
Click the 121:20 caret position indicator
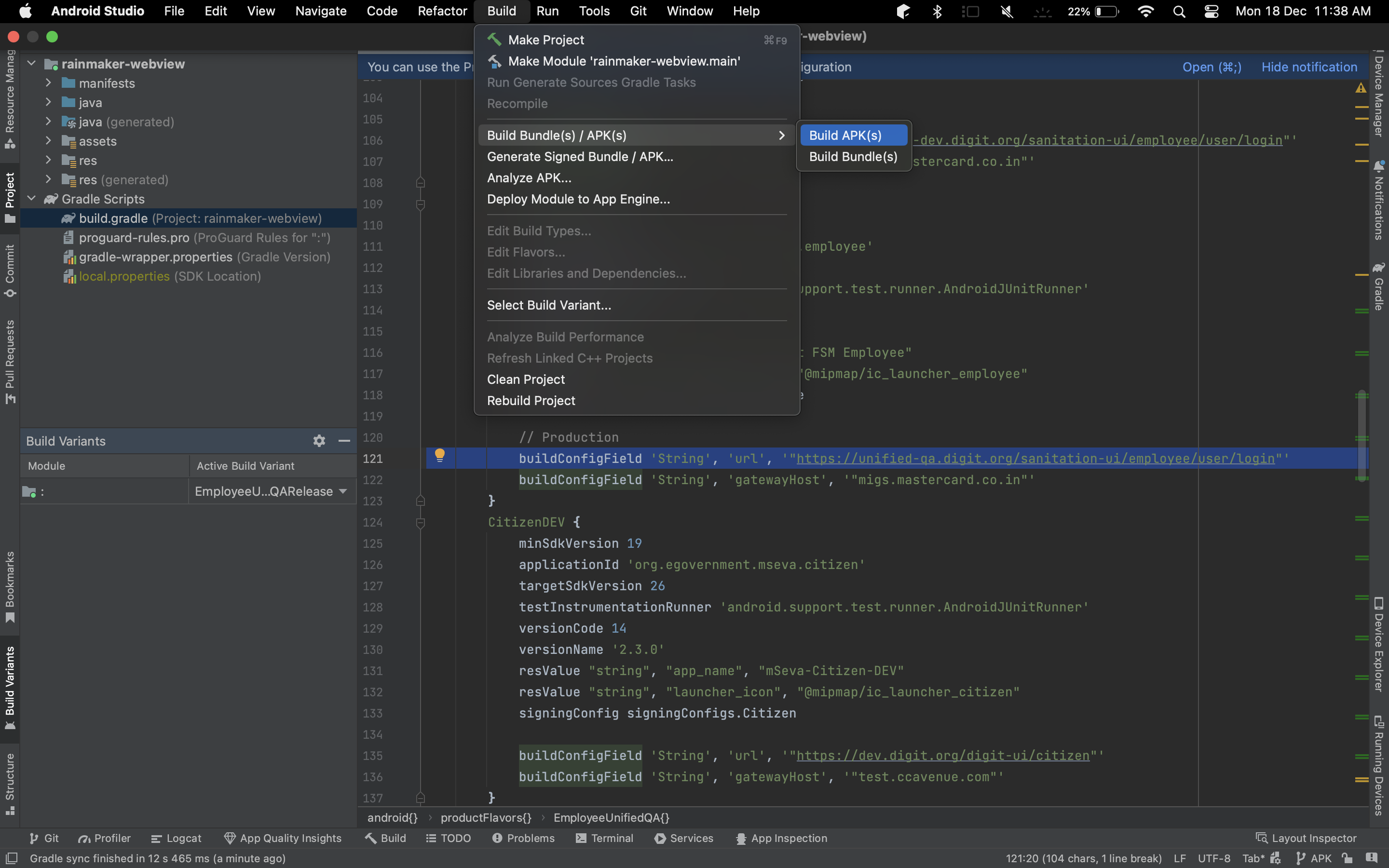tap(1084, 858)
